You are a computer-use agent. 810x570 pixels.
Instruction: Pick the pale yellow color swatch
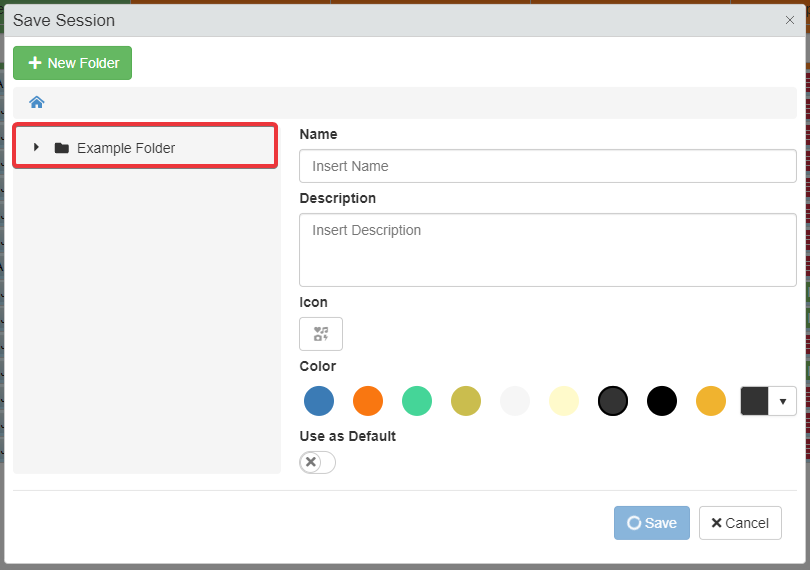coord(564,401)
